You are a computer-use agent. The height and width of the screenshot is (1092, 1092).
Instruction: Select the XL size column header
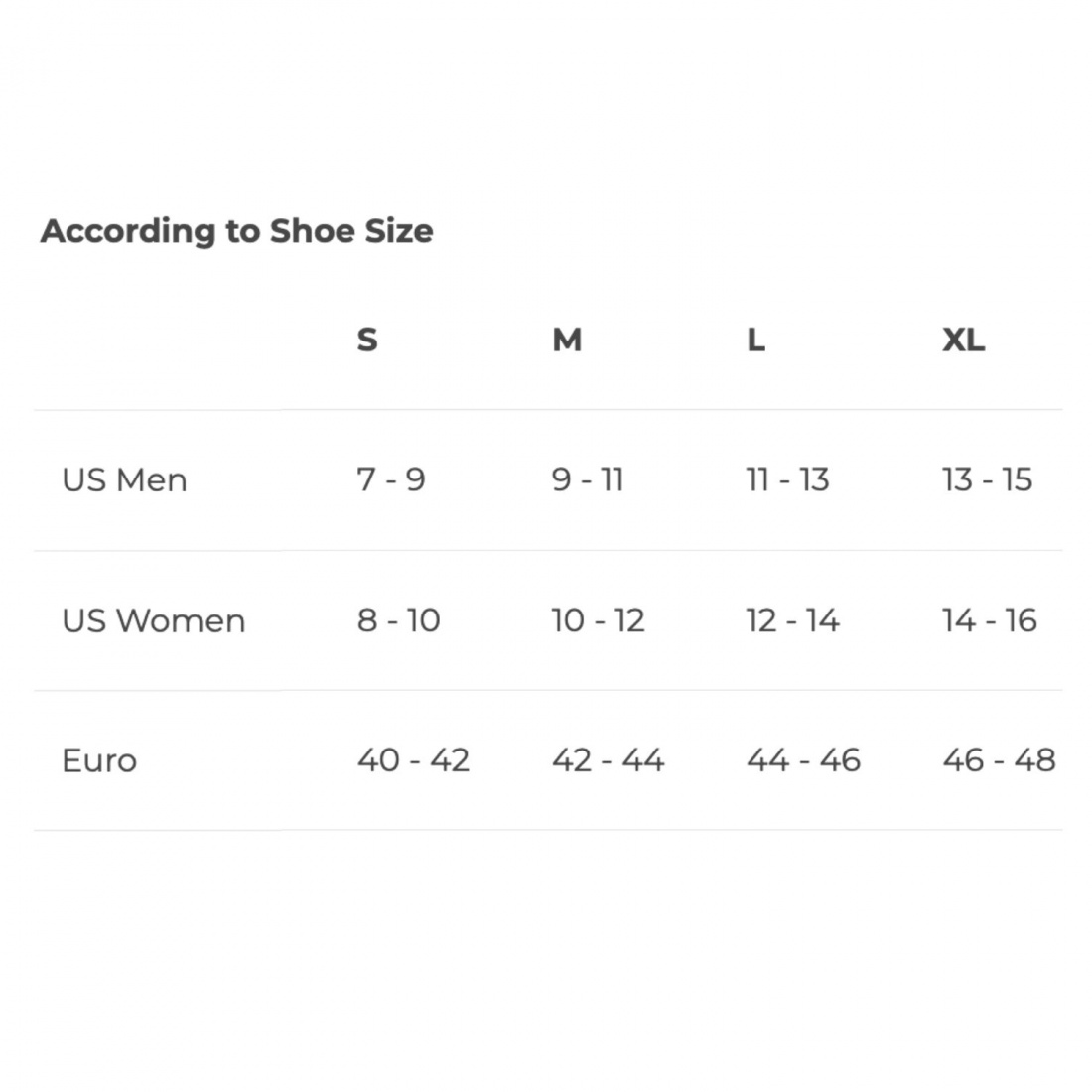964,340
